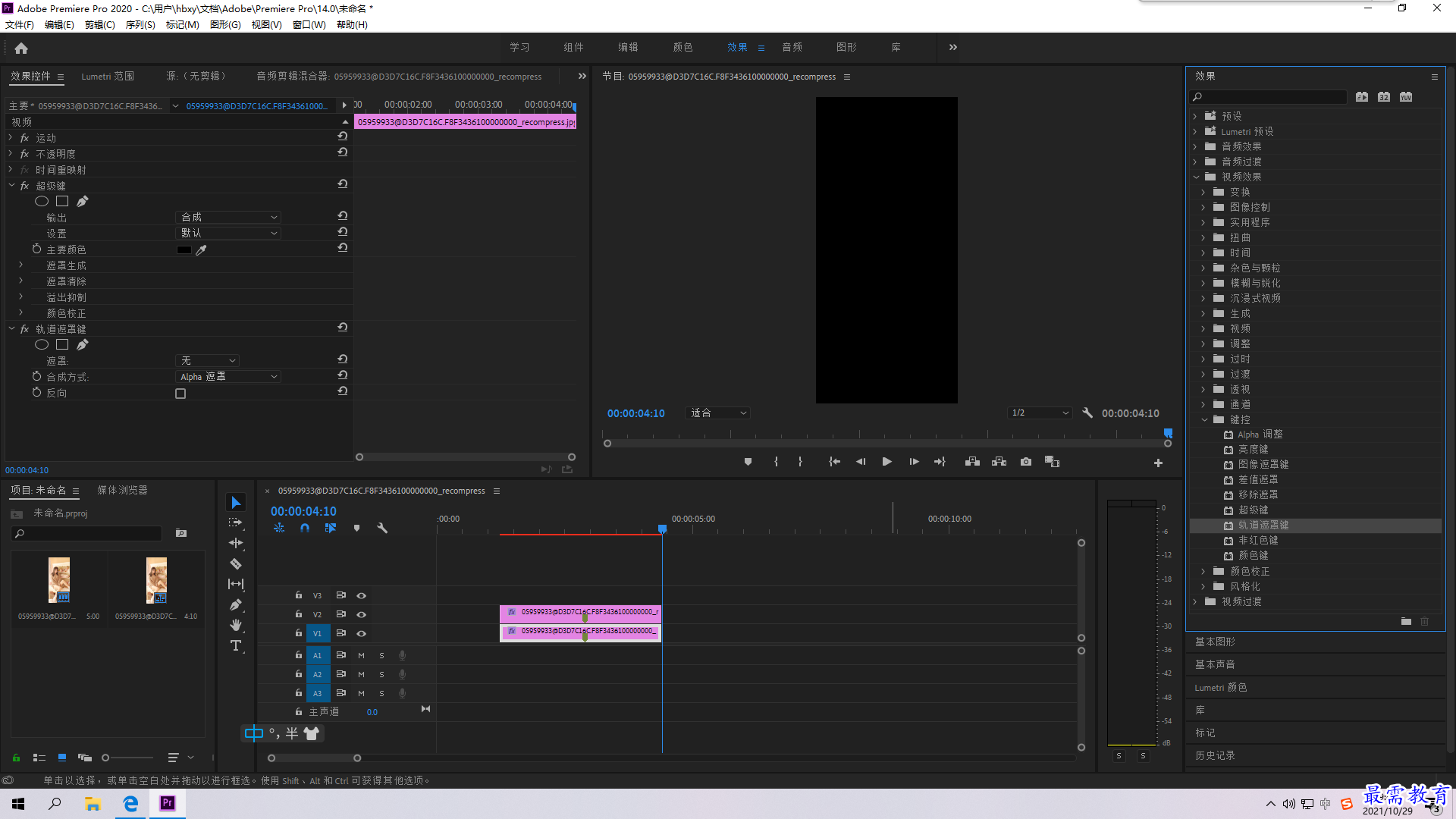Click timeline playhead marker
Image resolution: width=1456 pixels, height=819 pixels.
click(x=662, y=529)
